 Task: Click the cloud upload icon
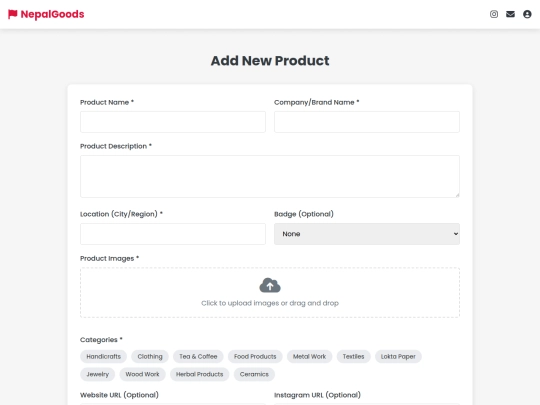[270, 285]
